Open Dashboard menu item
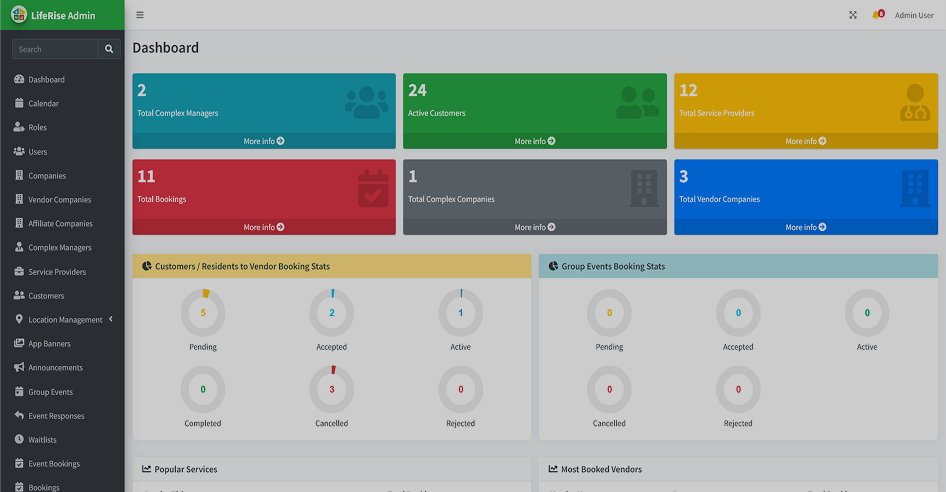 62,79
